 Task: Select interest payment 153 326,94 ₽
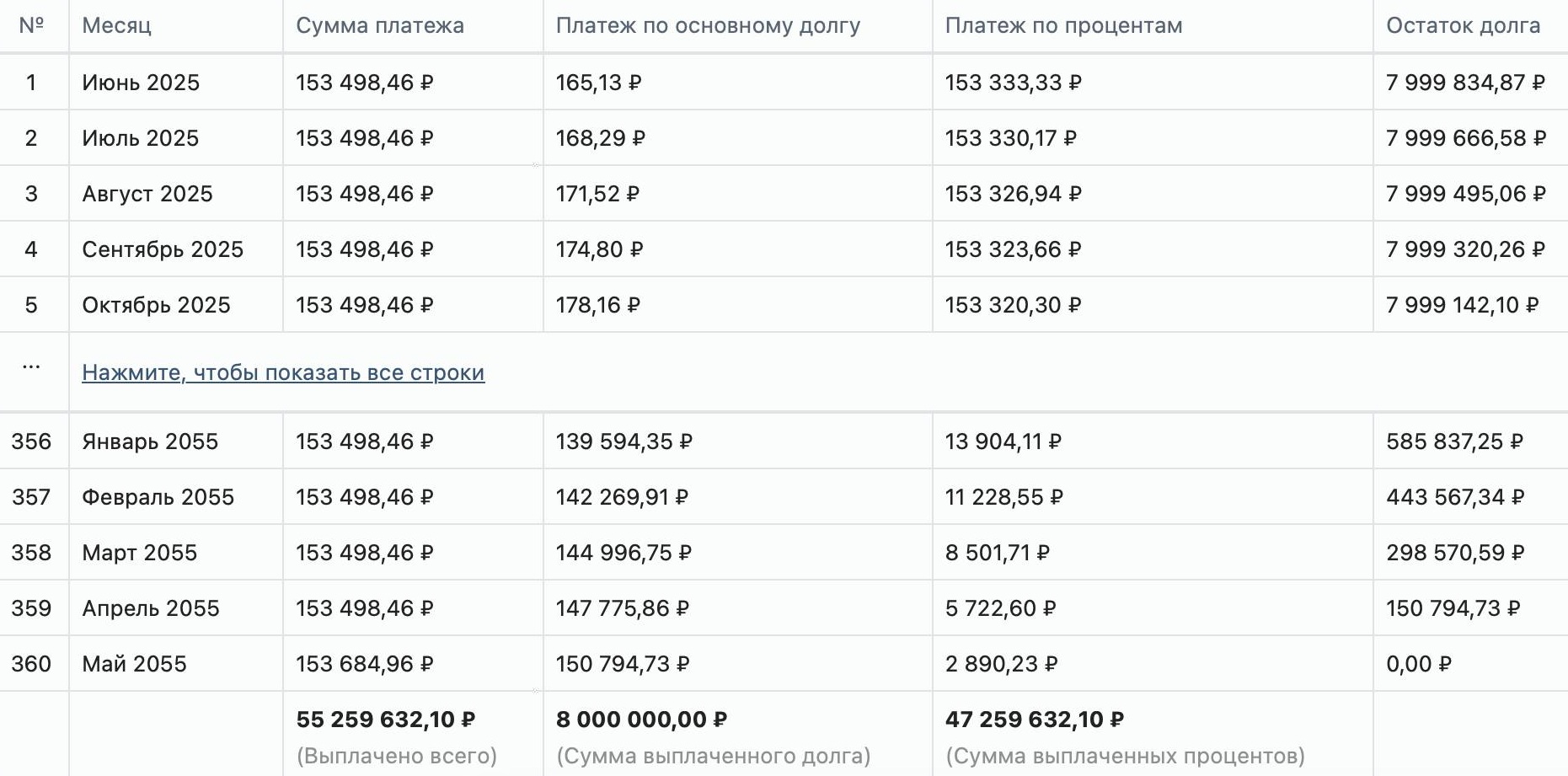click(x=1014, y=194)
